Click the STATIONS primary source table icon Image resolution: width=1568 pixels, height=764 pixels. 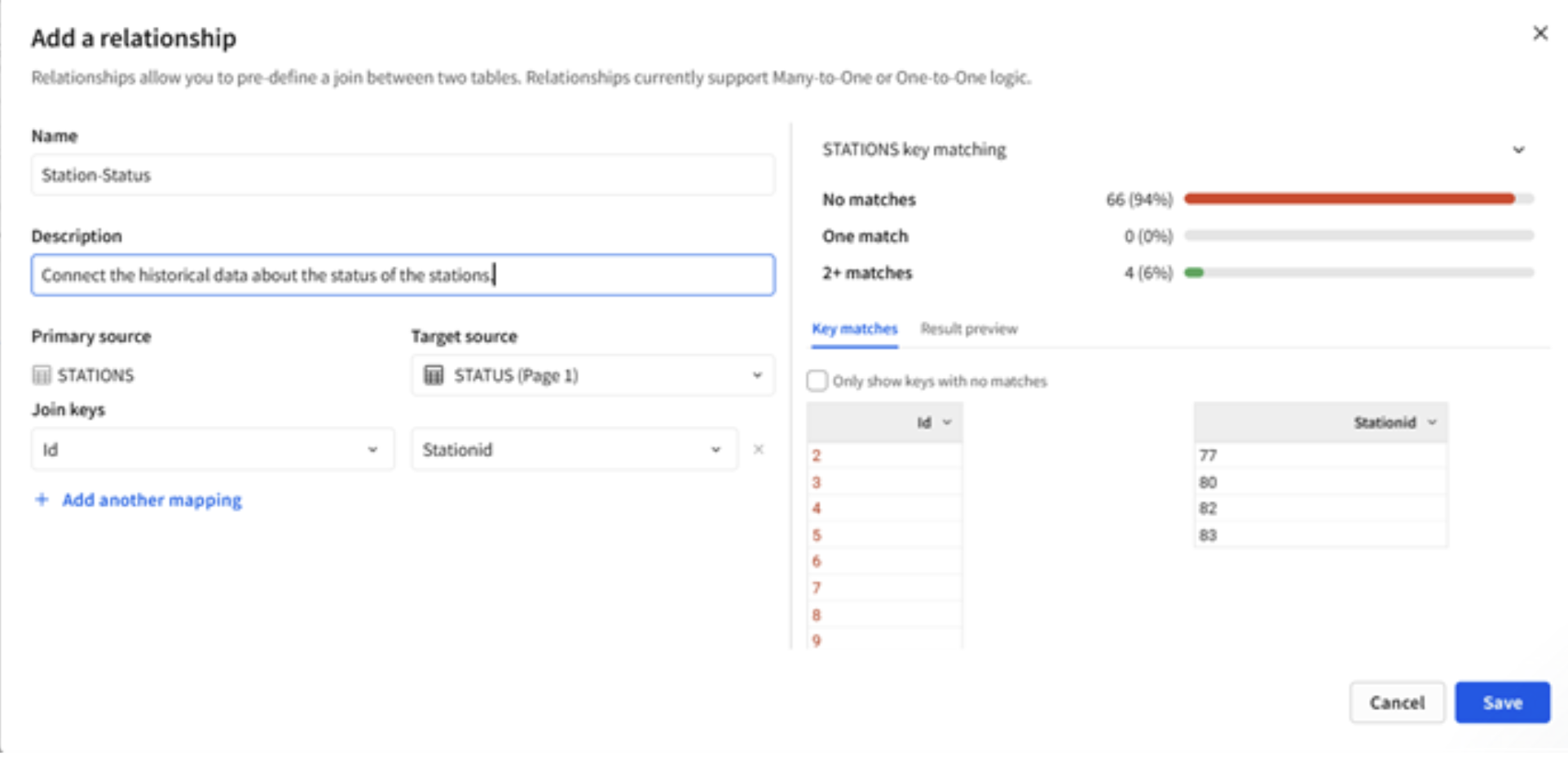[42, 375]
